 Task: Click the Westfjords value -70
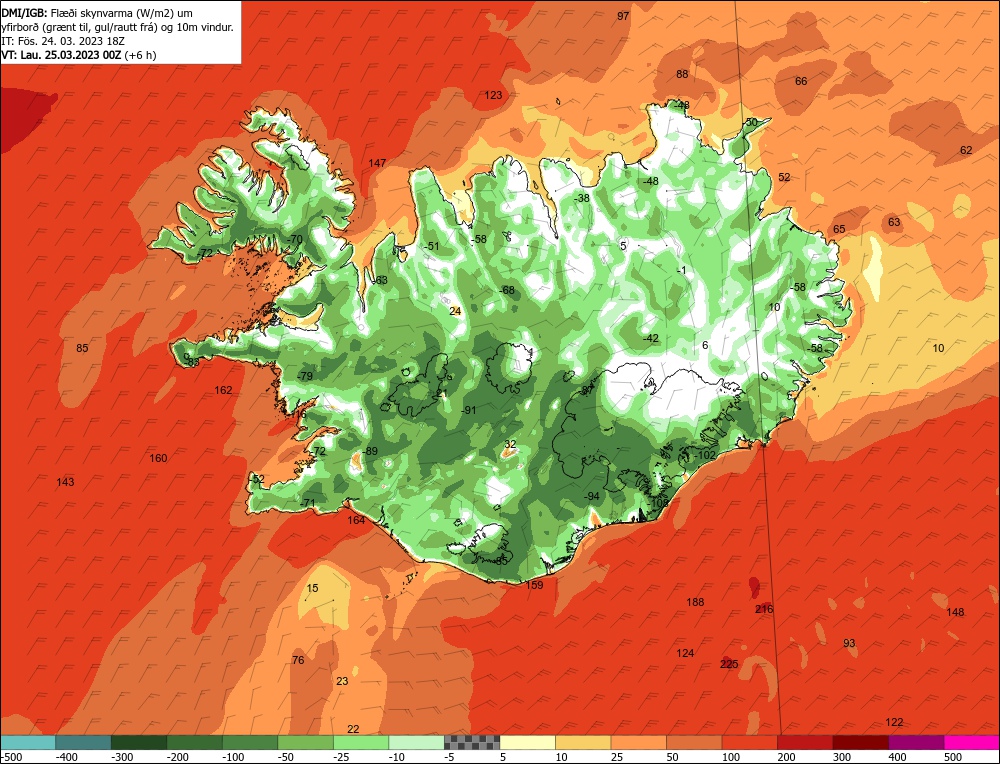[x=295, y=239]
